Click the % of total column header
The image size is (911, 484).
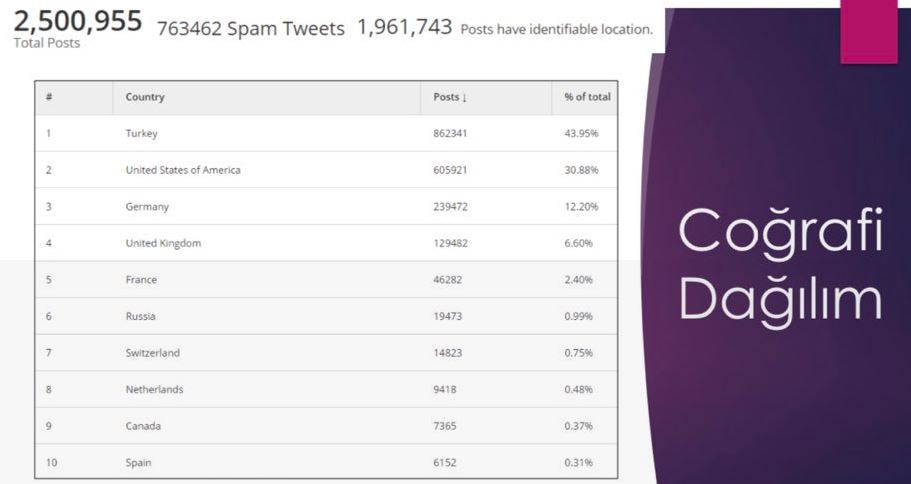[587, 97]
